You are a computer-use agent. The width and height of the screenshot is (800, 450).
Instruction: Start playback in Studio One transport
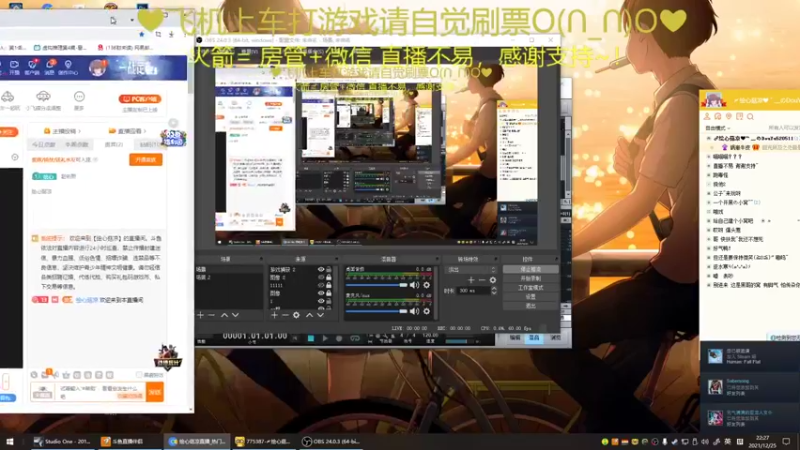tap(324, 338)
